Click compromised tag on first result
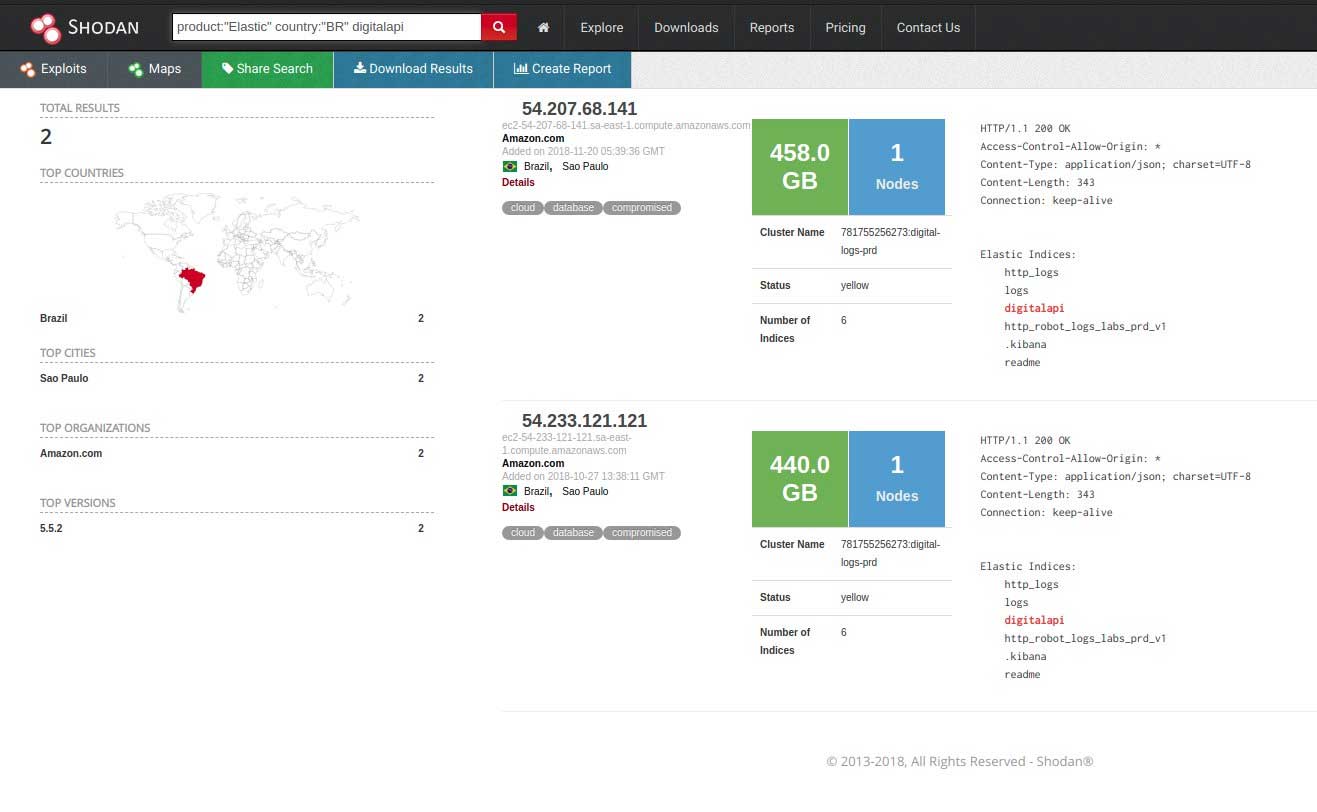This screenshot has height=812, width=1317. pyautogui.click(x=641, y=208)
